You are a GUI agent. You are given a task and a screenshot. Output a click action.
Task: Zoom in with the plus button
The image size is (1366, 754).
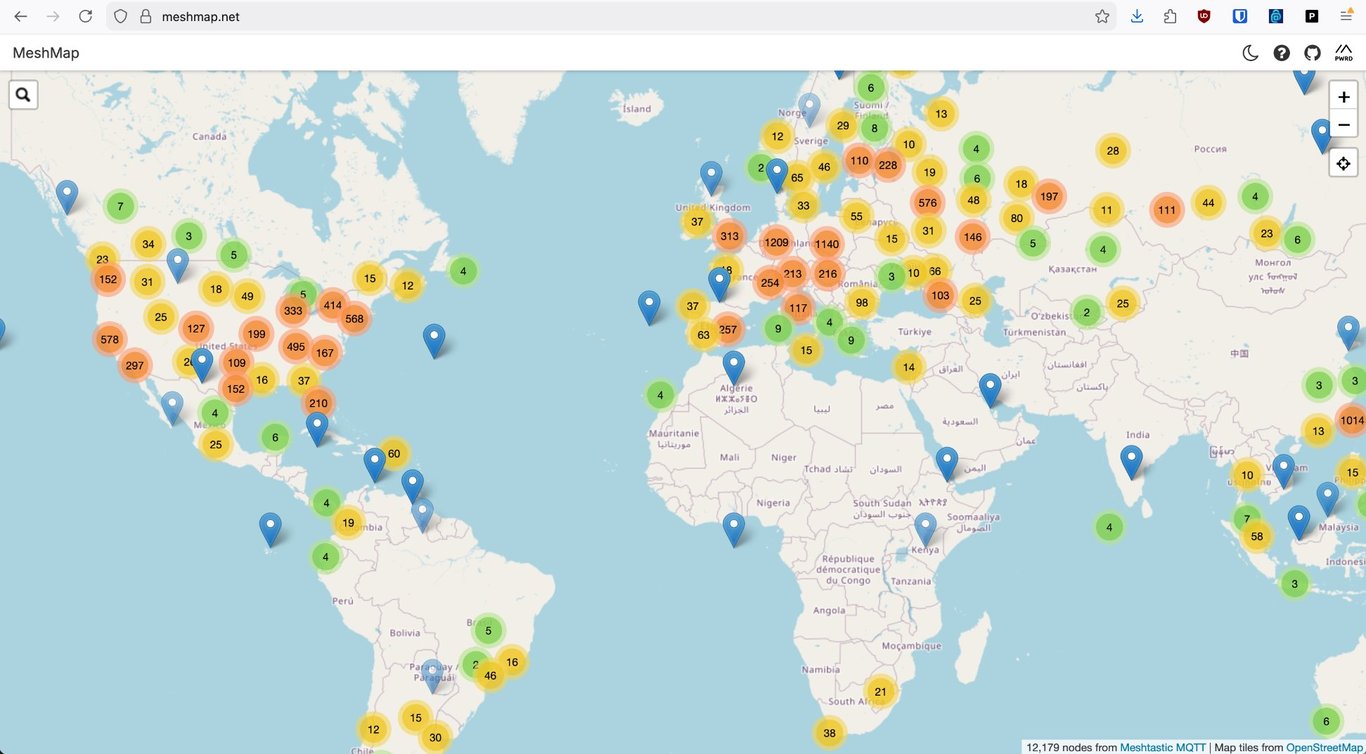(1343, 97)
